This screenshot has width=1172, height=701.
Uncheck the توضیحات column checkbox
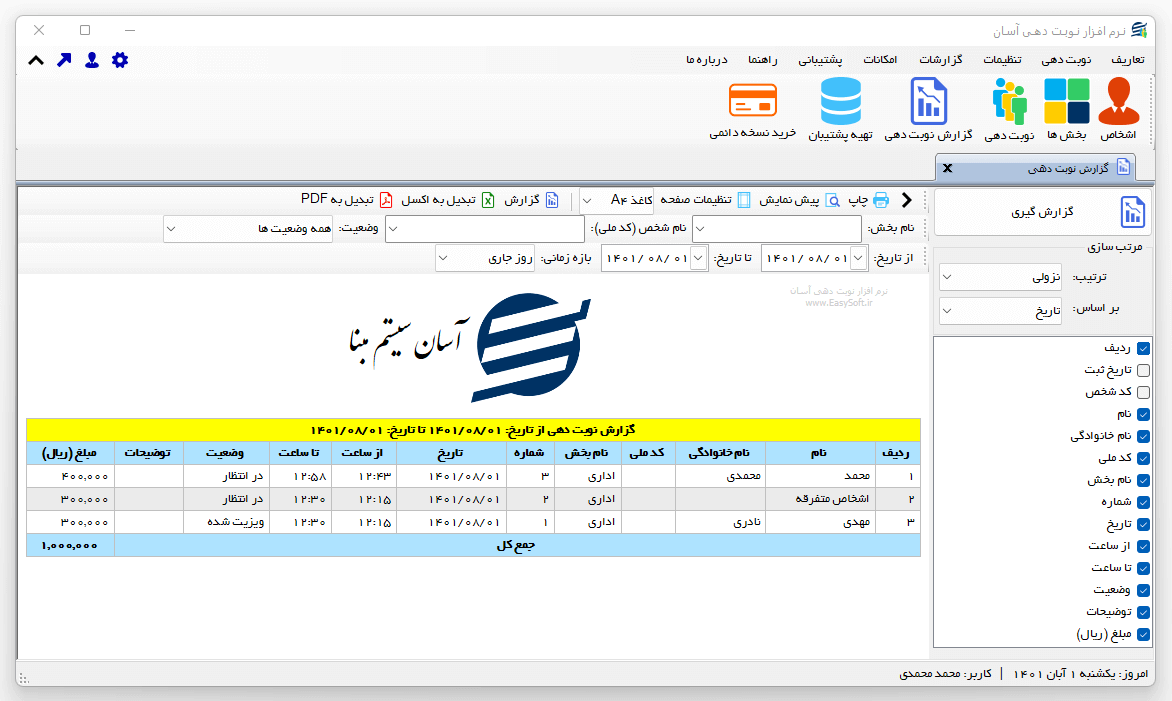pos(1143,612)
